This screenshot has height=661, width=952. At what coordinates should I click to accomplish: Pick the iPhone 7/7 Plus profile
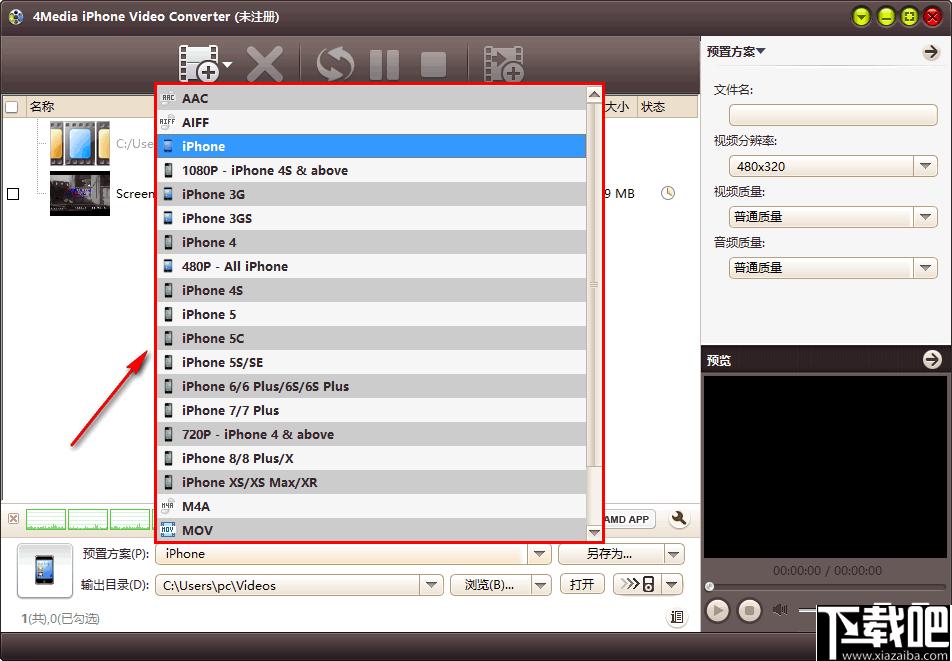(x=372, y=410)
